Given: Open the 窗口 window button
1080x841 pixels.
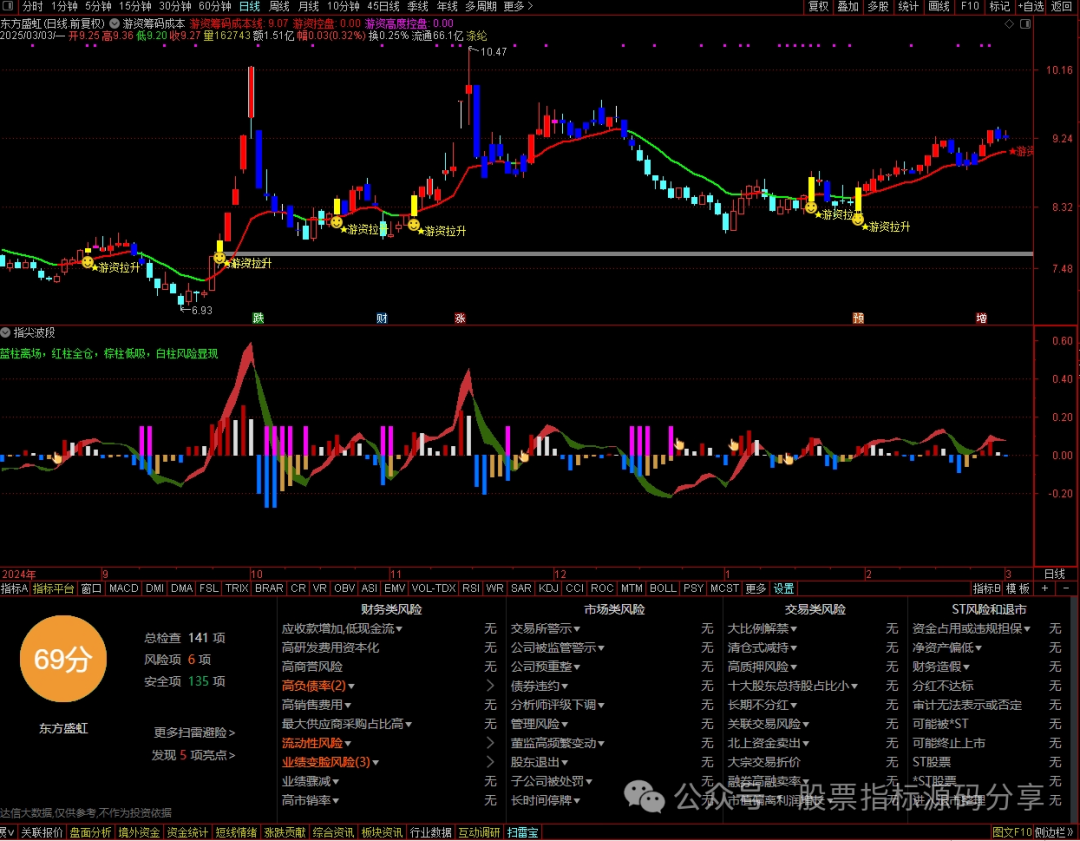Looking at the screenshot, I should pyautogui.click(x=91, y=588).
